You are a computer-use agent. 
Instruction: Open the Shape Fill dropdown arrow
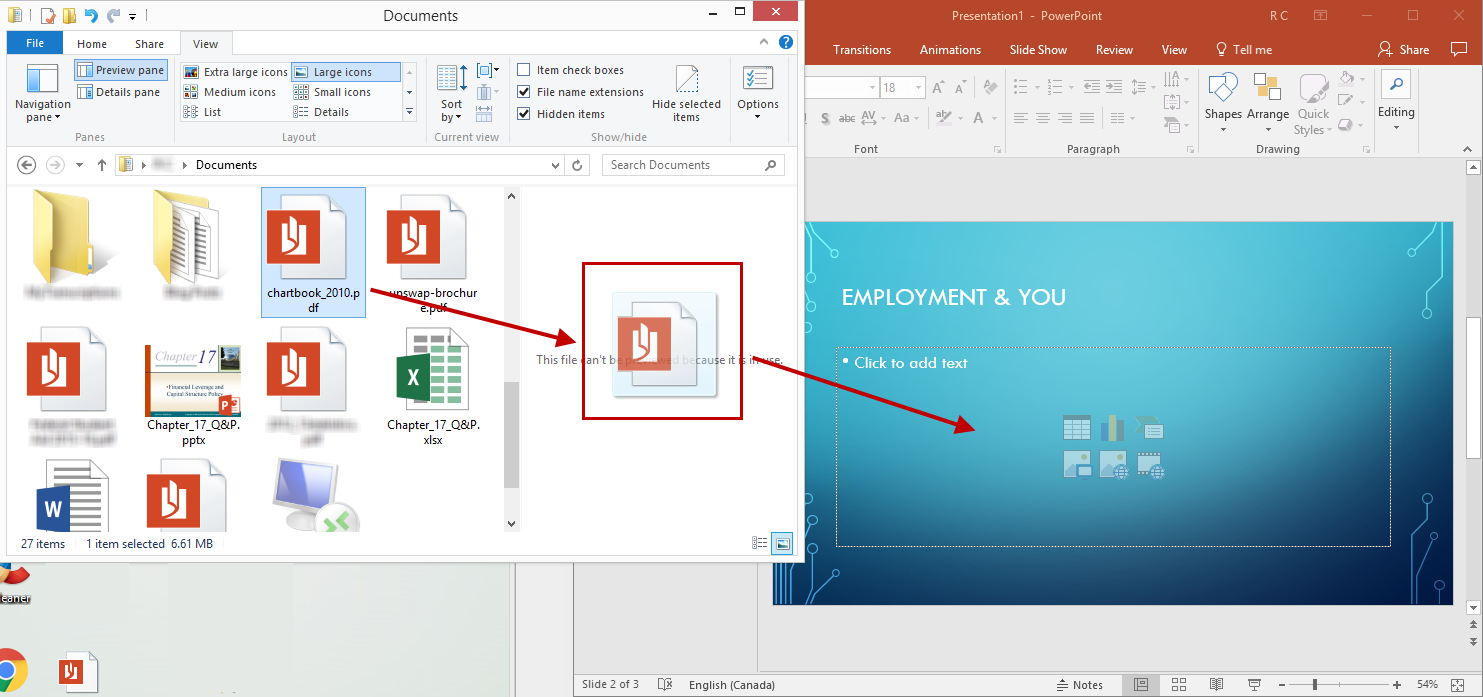coord(1363,78)
